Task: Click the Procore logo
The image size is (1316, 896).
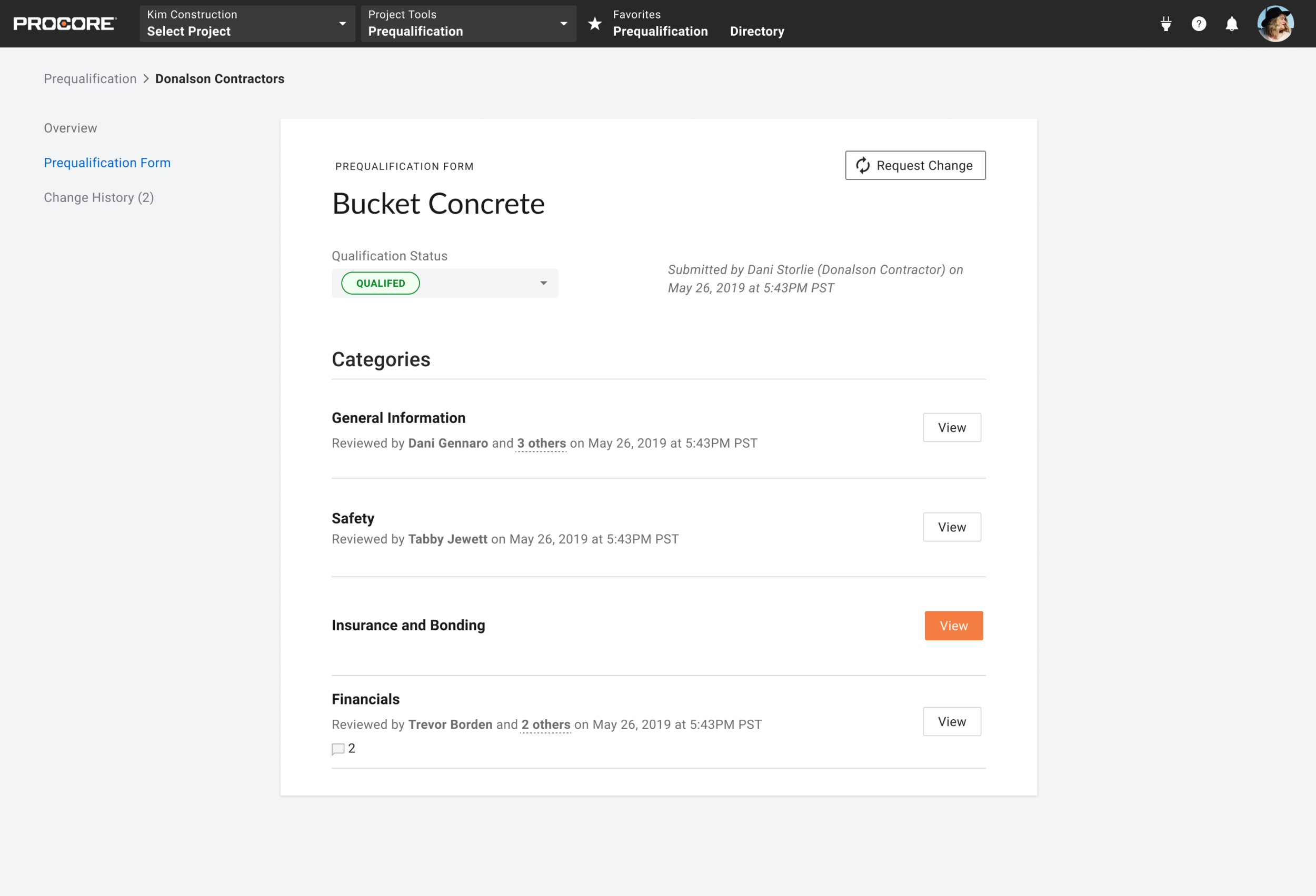Action: (x=65, y=24)
